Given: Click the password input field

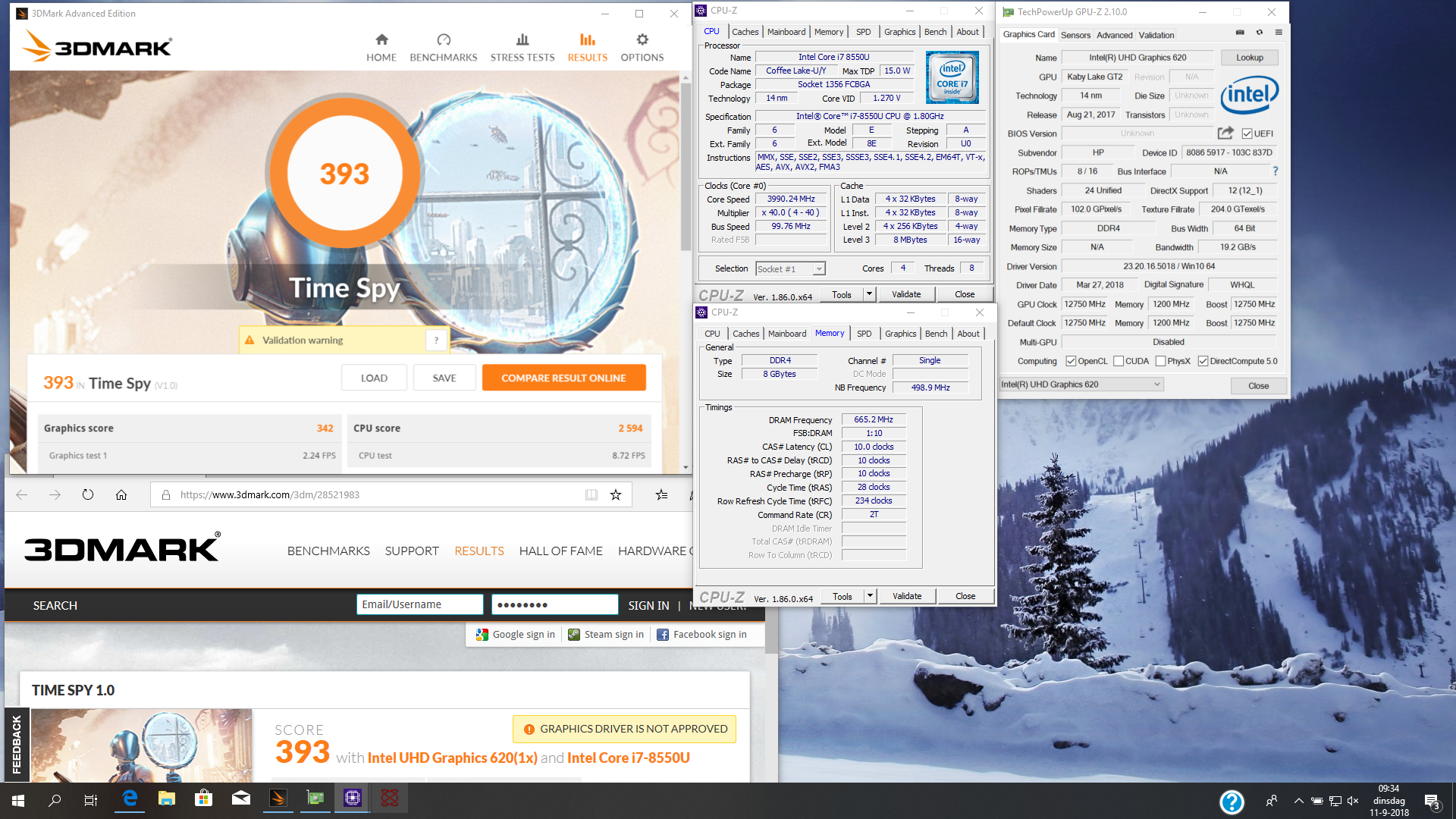Looking at the screenshot, I should [554, 604].
